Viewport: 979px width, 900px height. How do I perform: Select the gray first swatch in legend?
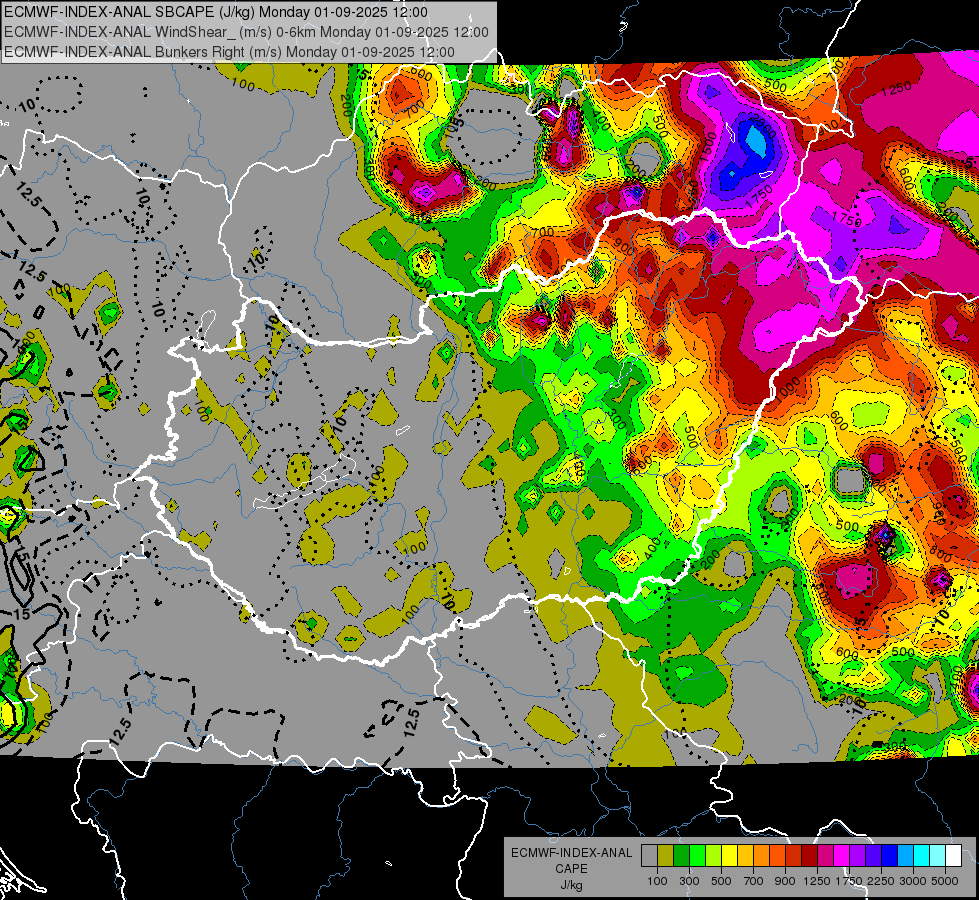point(649,856)
